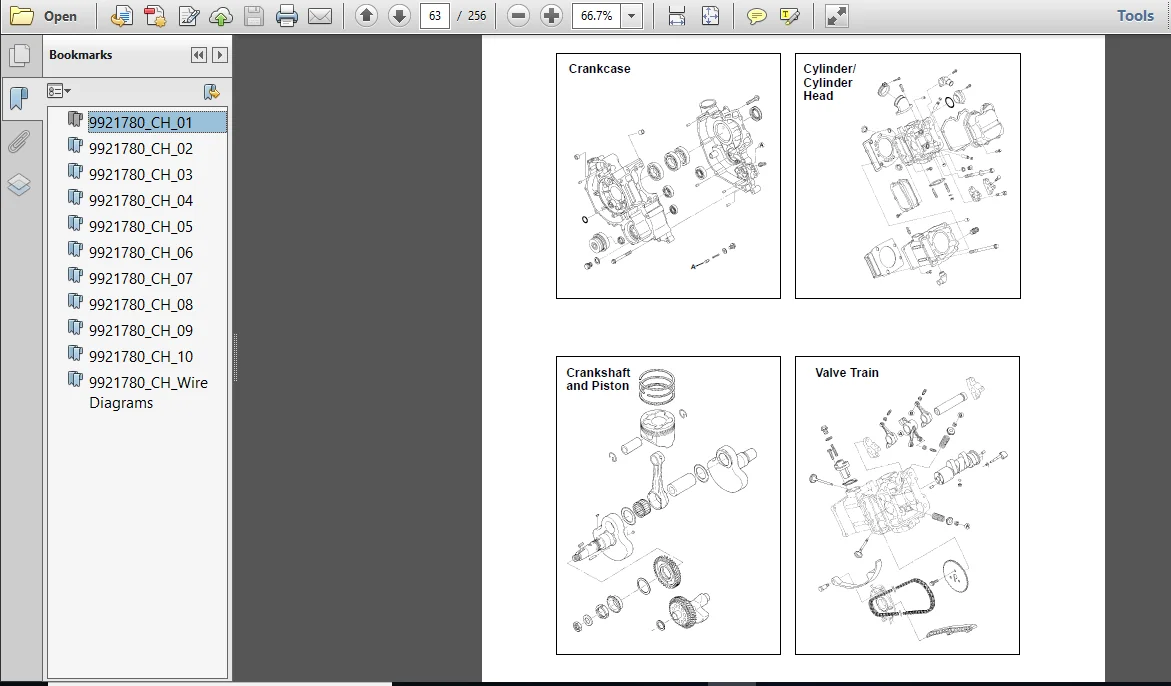Click the Create PDF from file icon

(122, 16)
